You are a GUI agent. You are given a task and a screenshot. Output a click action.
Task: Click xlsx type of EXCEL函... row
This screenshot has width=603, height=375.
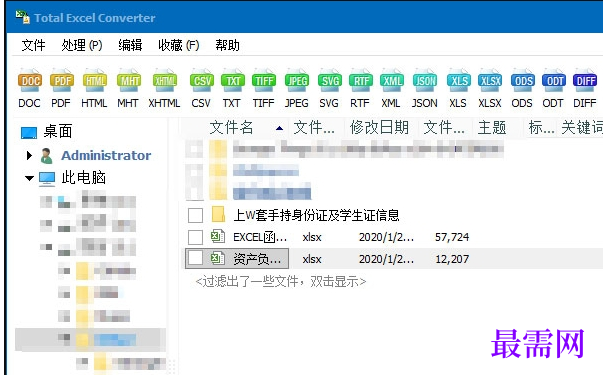tap(312, 237)
